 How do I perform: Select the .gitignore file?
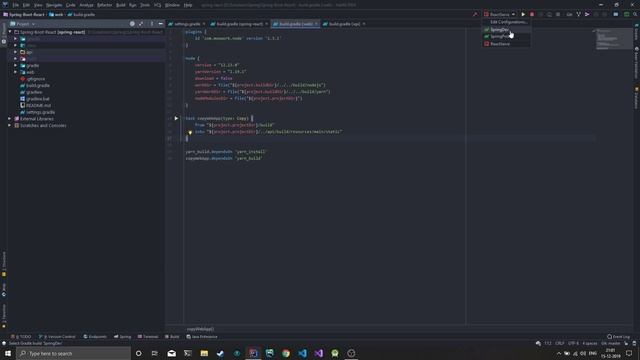(33, 79)
